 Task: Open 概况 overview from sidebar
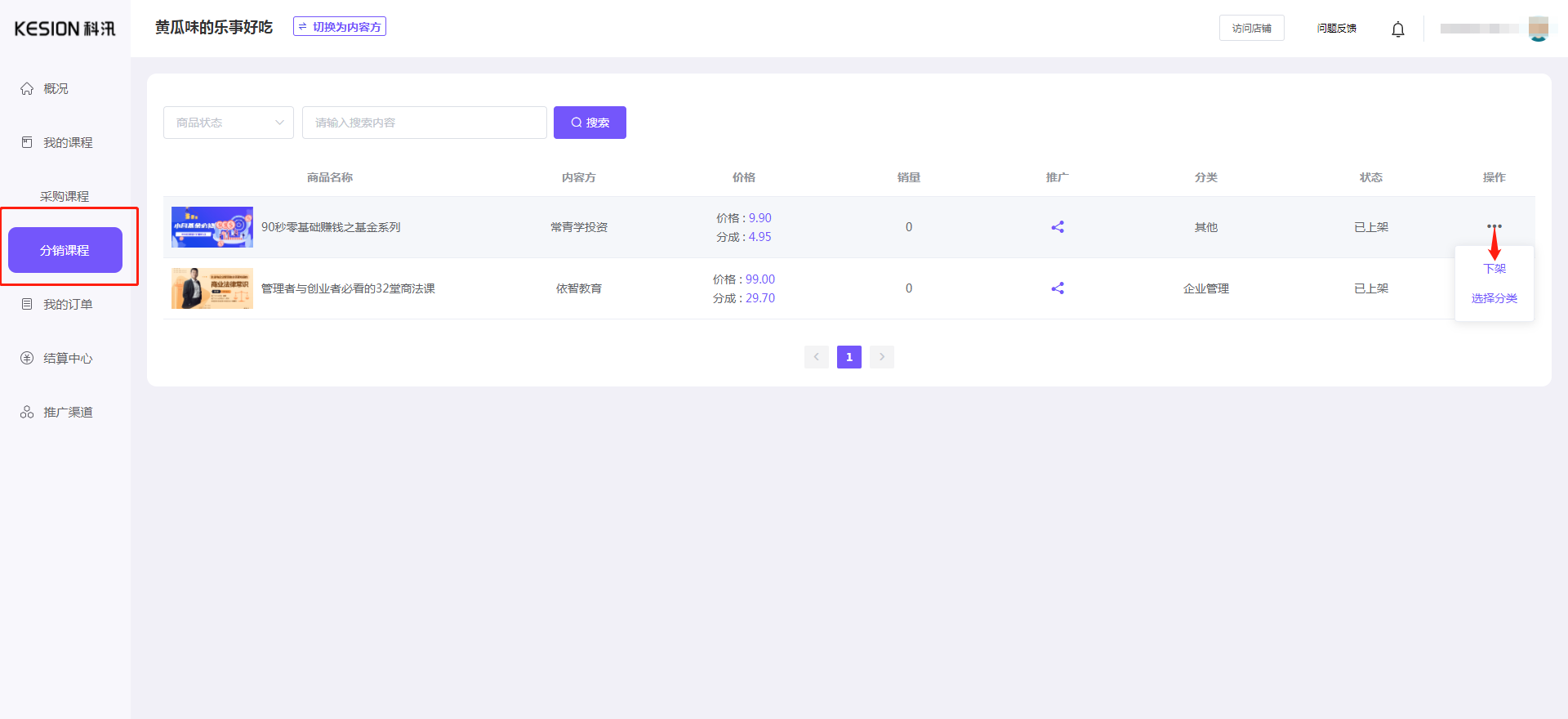pyautogui.click(x=56, y=88)
